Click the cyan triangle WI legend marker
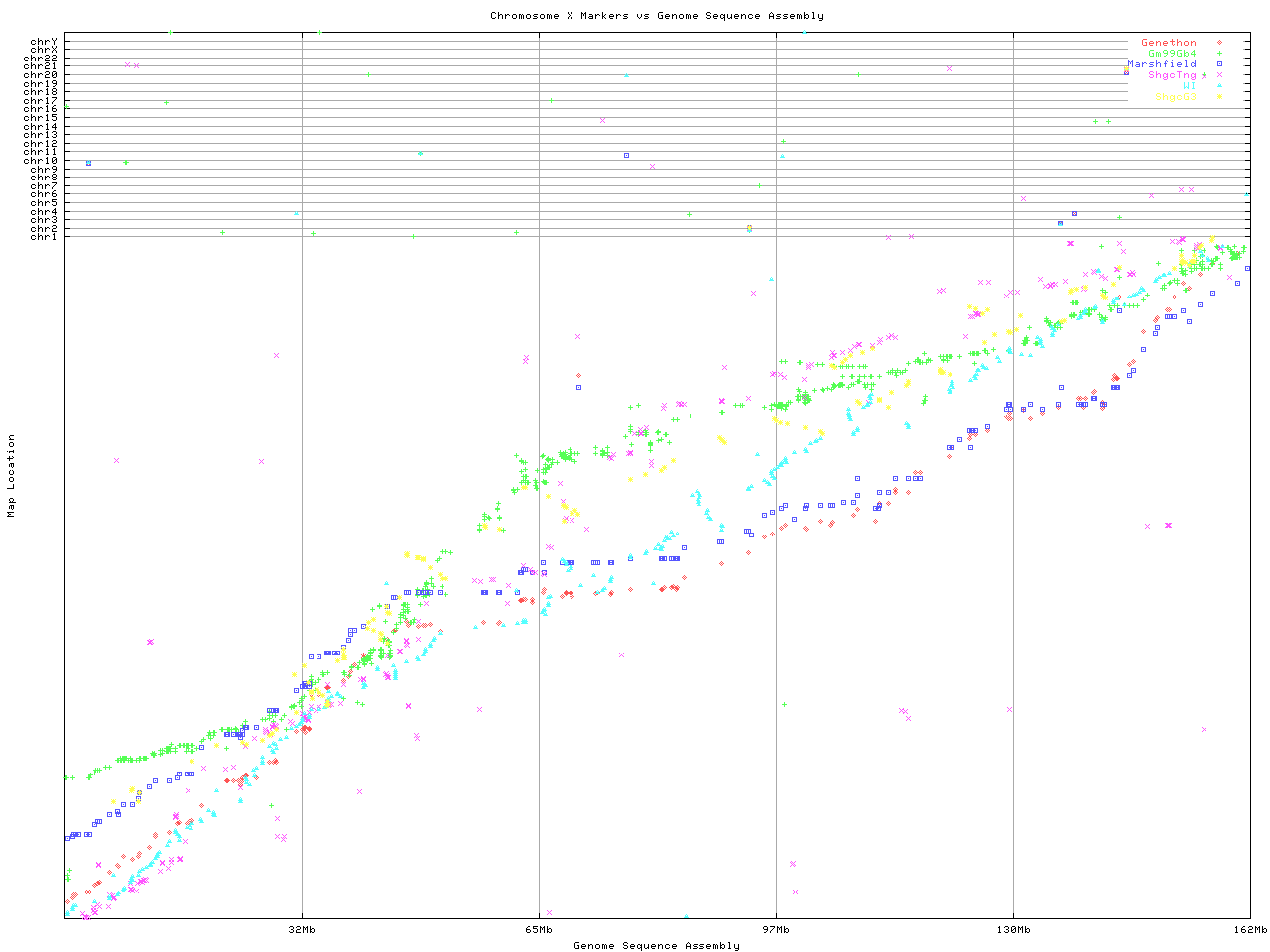This screenshot has height=952, width=1270. click(1219, 86)
